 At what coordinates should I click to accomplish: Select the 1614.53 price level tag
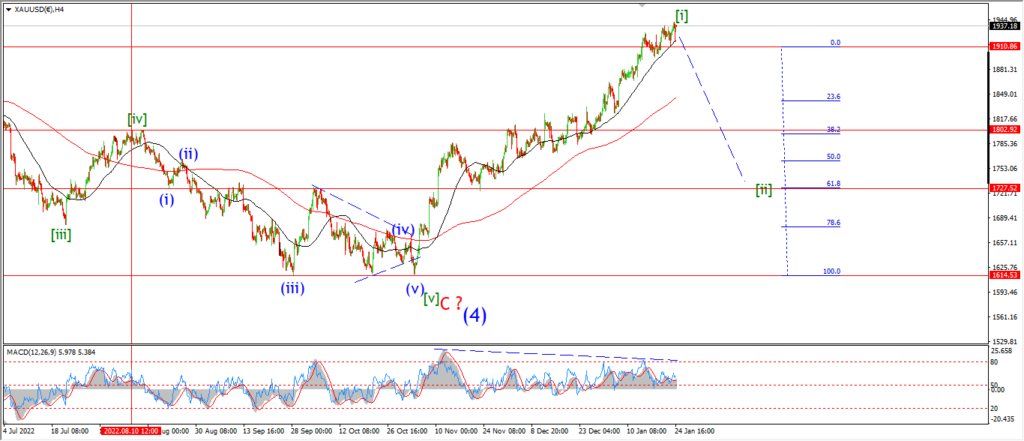click(x=1004, y=276)
